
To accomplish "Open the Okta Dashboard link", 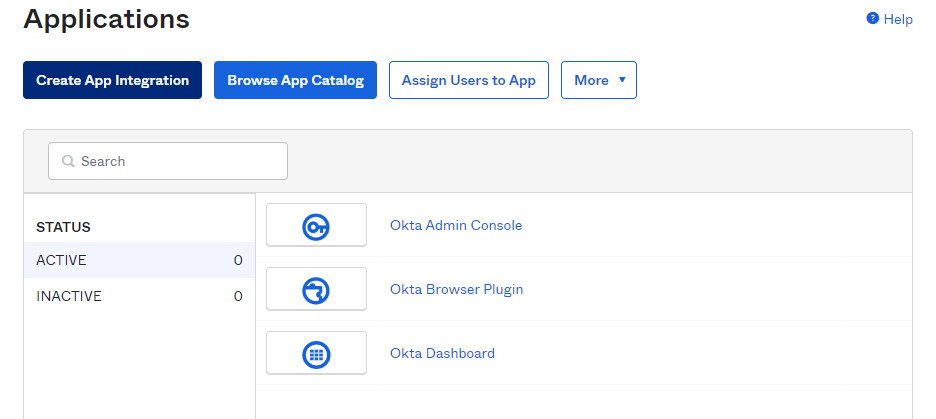I will [x=442, y=353].
